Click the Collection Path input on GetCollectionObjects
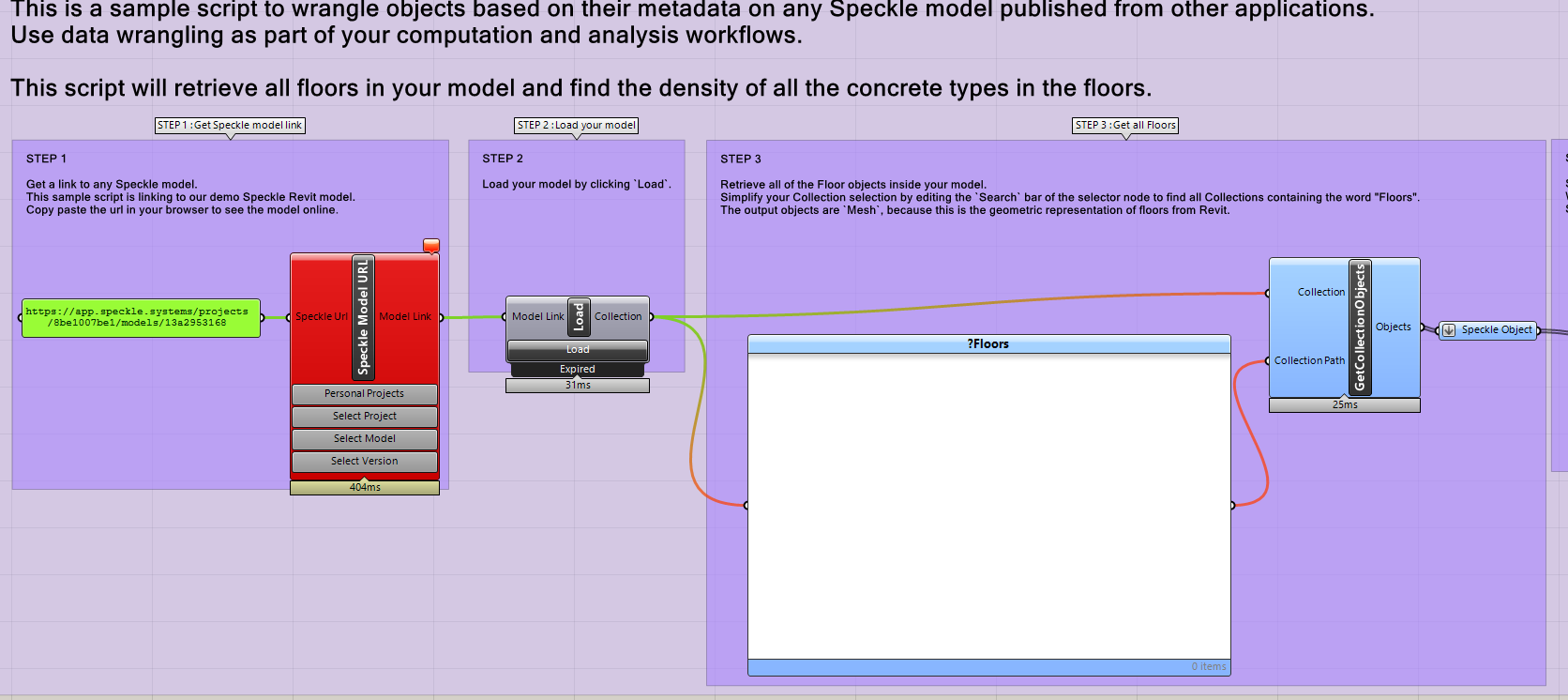 pyautogui.click(x=1309, y=361)
